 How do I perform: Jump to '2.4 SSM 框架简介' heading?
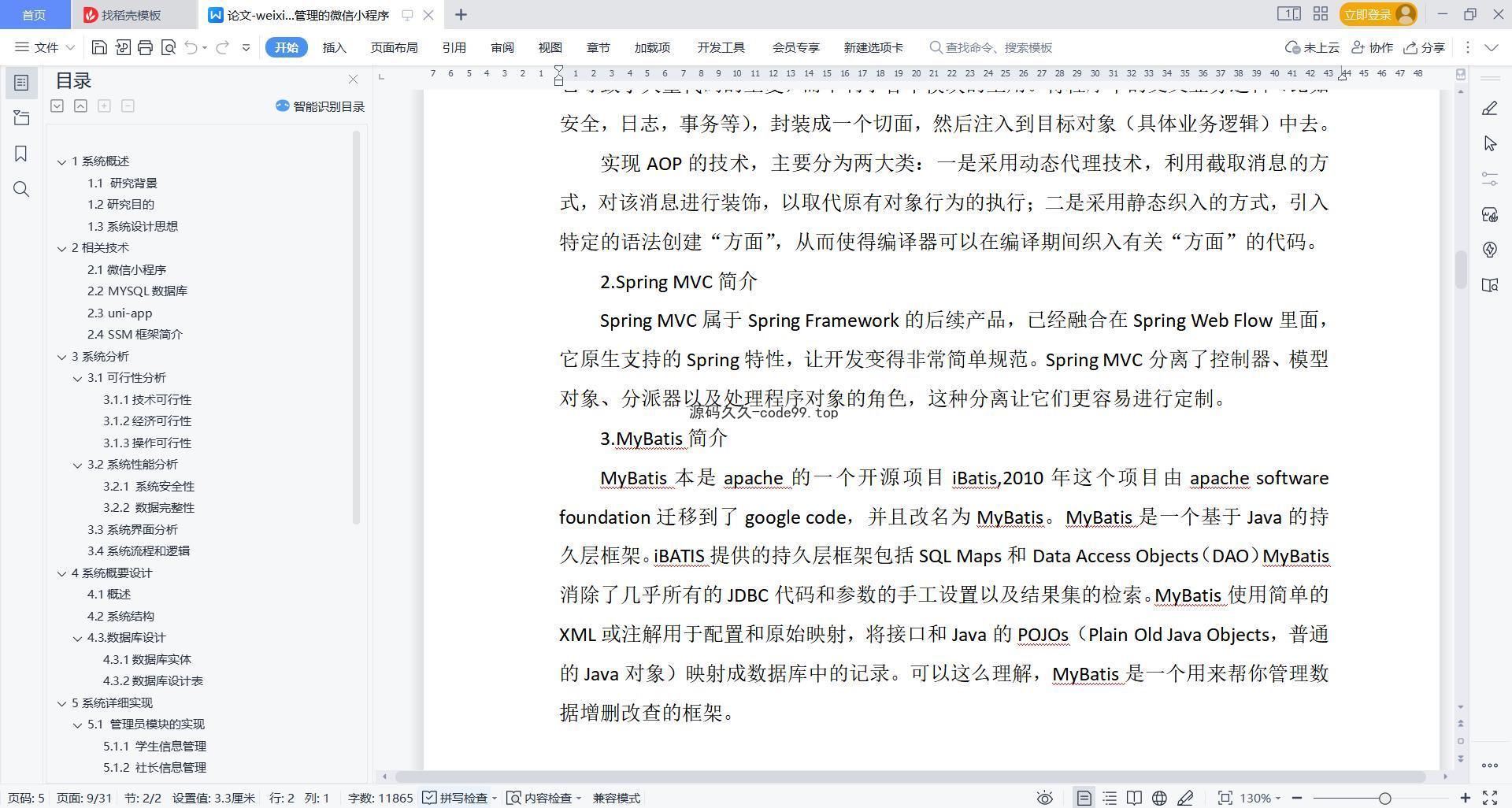tap(135, 334)
